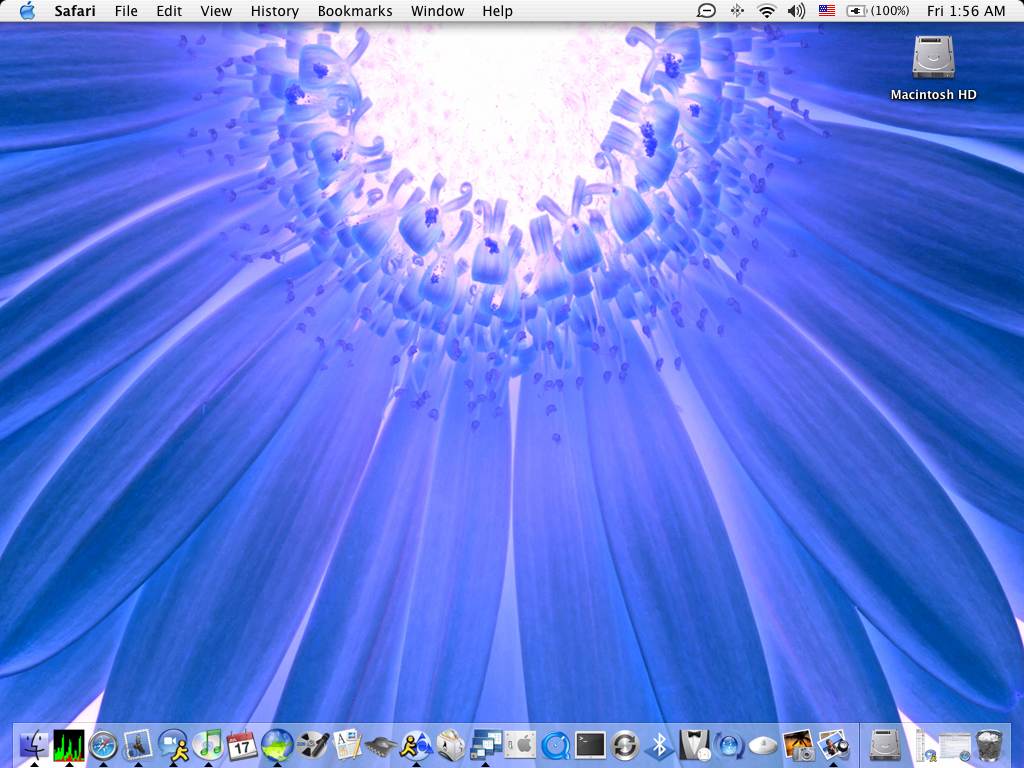1024x768 pixels.
Task: Open the Edit menu
Action: [x=169, y=11]
